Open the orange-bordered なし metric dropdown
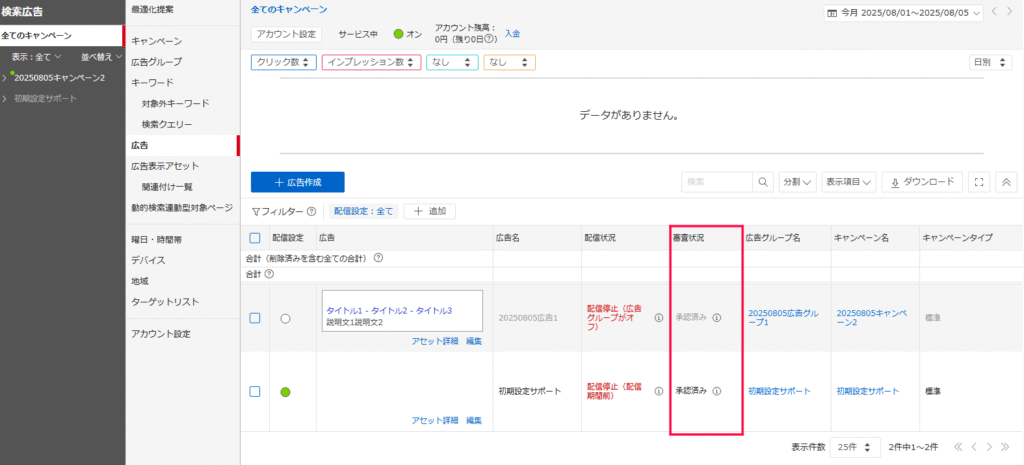The height and width of the screenshot is (465, 1024). tap(509, 63)
